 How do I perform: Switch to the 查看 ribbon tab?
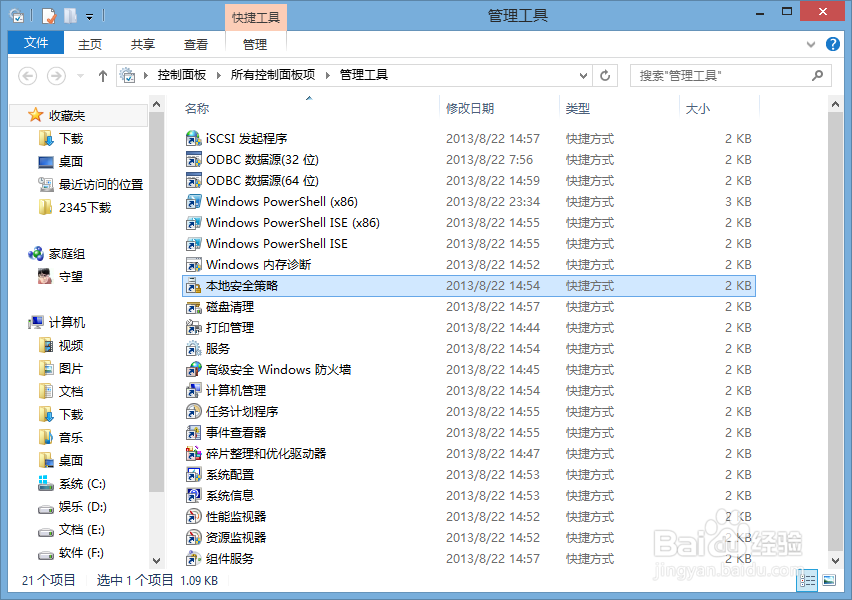(x=196, y=44)
